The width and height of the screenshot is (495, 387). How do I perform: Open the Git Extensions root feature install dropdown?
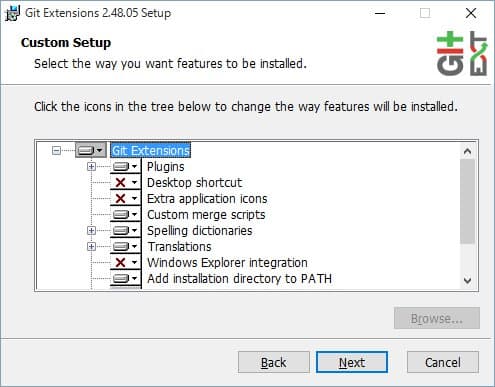coord(91,150)
